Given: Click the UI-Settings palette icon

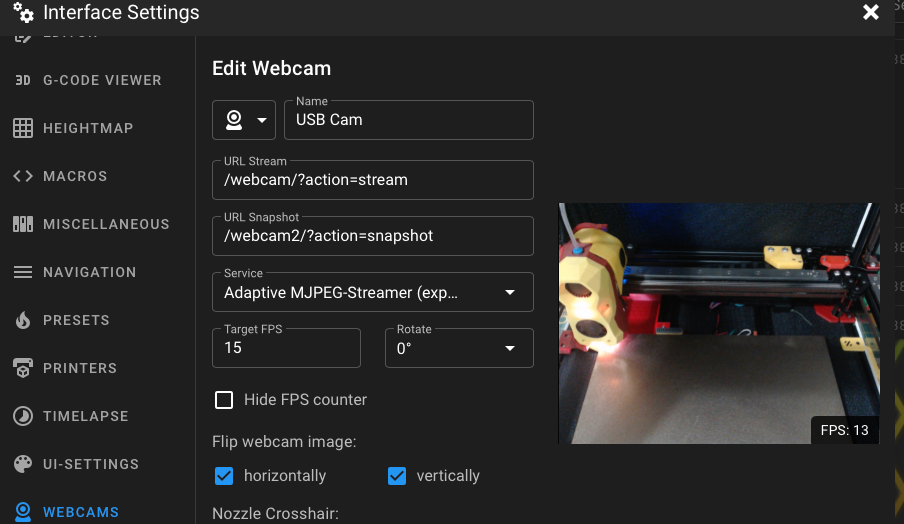Looking at the screenshot, I should pos(22,464).
